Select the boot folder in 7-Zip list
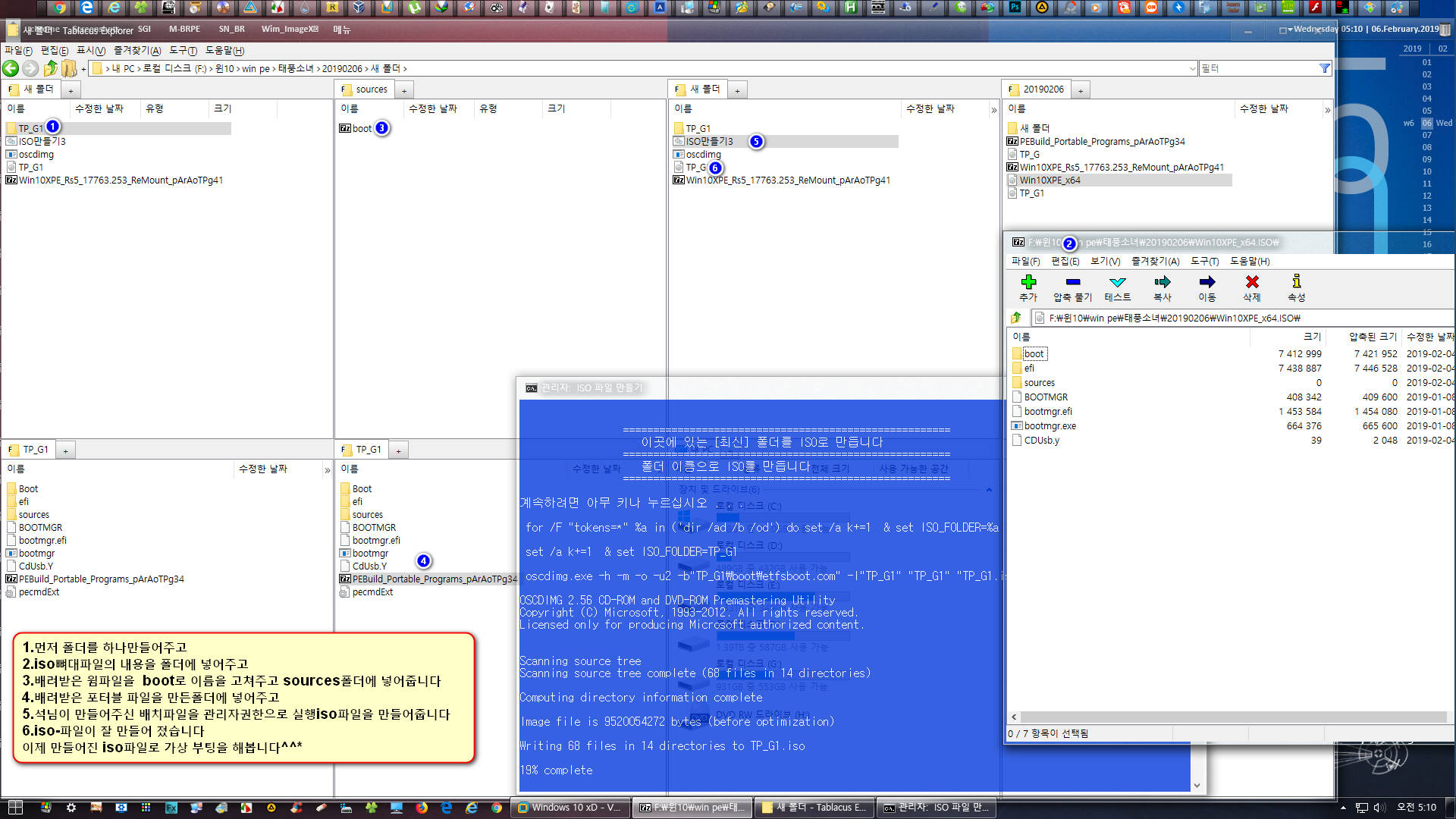Image resolution: width=1456 pixels, height=819 pixels. [1034, 354]
